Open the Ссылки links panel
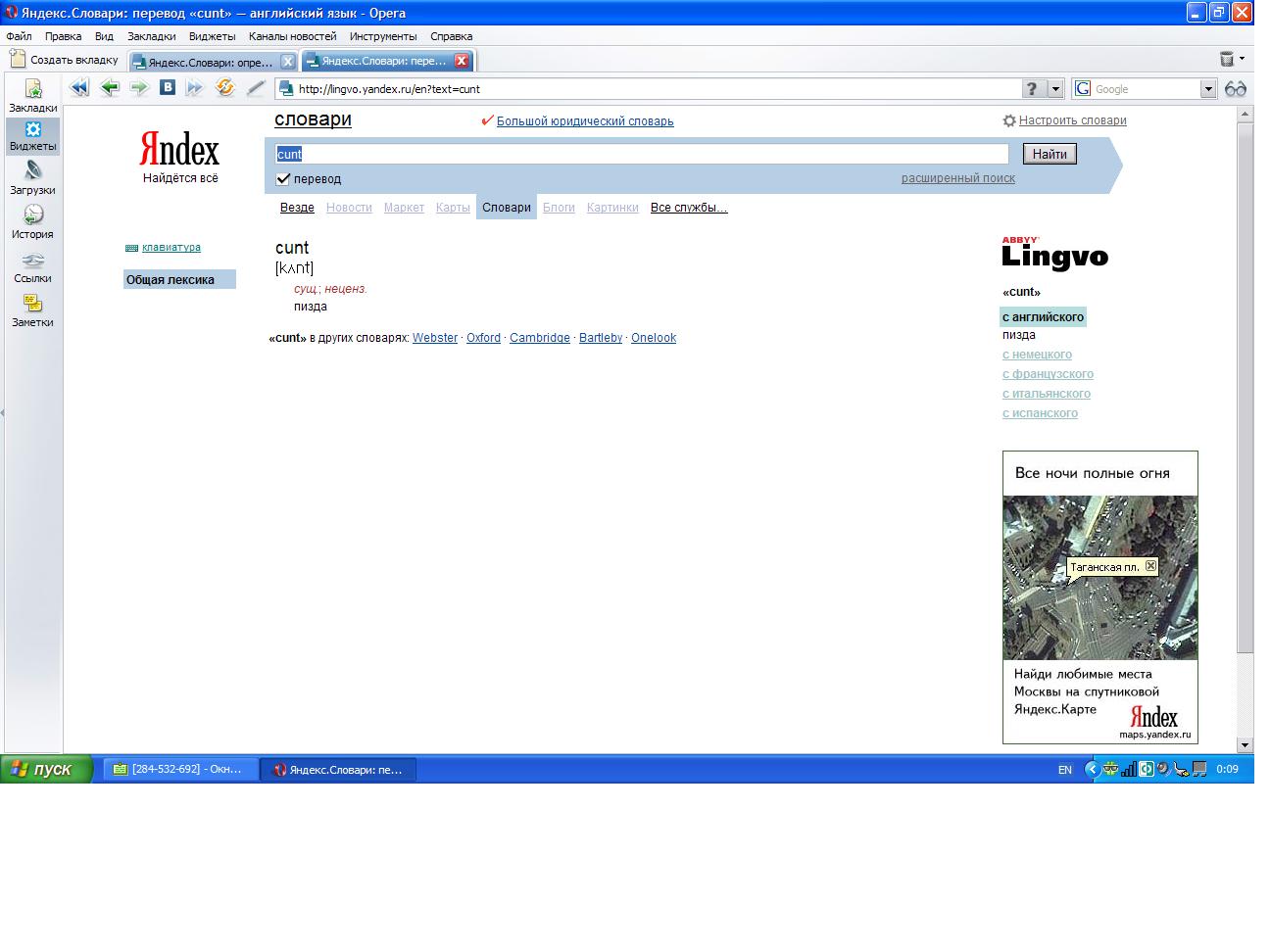Image resolution: width=1270 pixels, height=952 pixels. click(33, 266)
